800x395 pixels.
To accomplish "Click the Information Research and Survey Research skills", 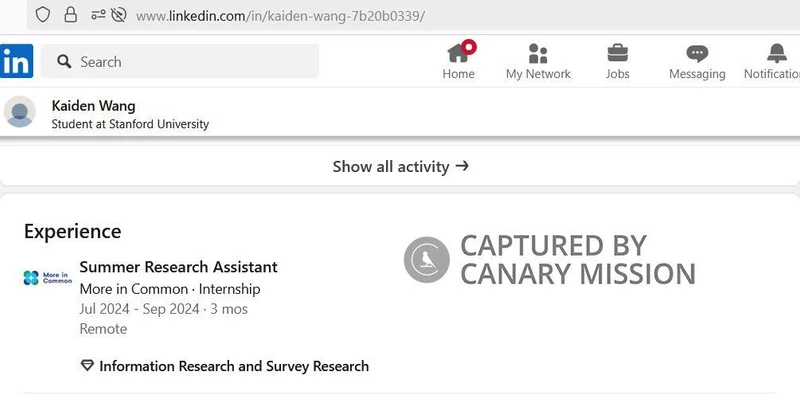I will (234, 366).
